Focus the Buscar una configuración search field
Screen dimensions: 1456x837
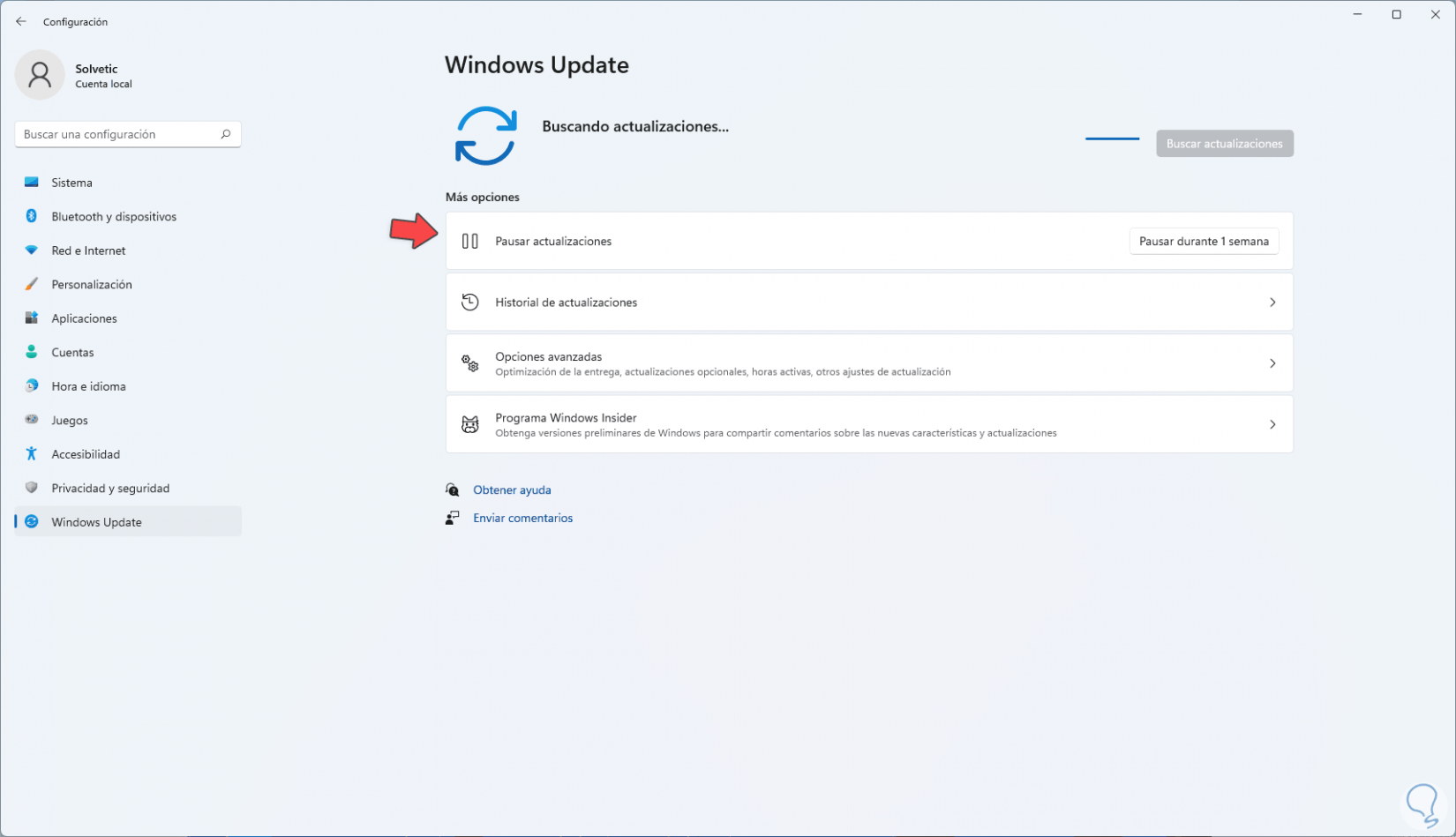(x=128, y=134)
